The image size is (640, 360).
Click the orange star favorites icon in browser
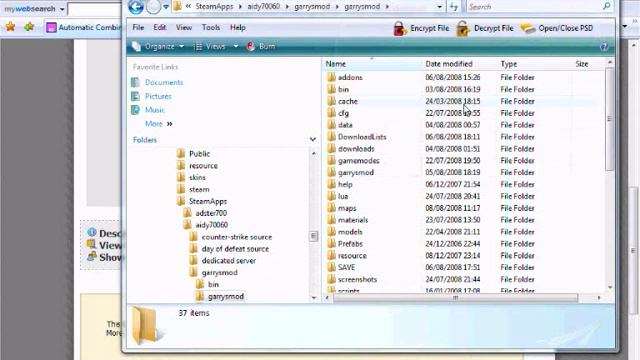[x=11, y=27]
